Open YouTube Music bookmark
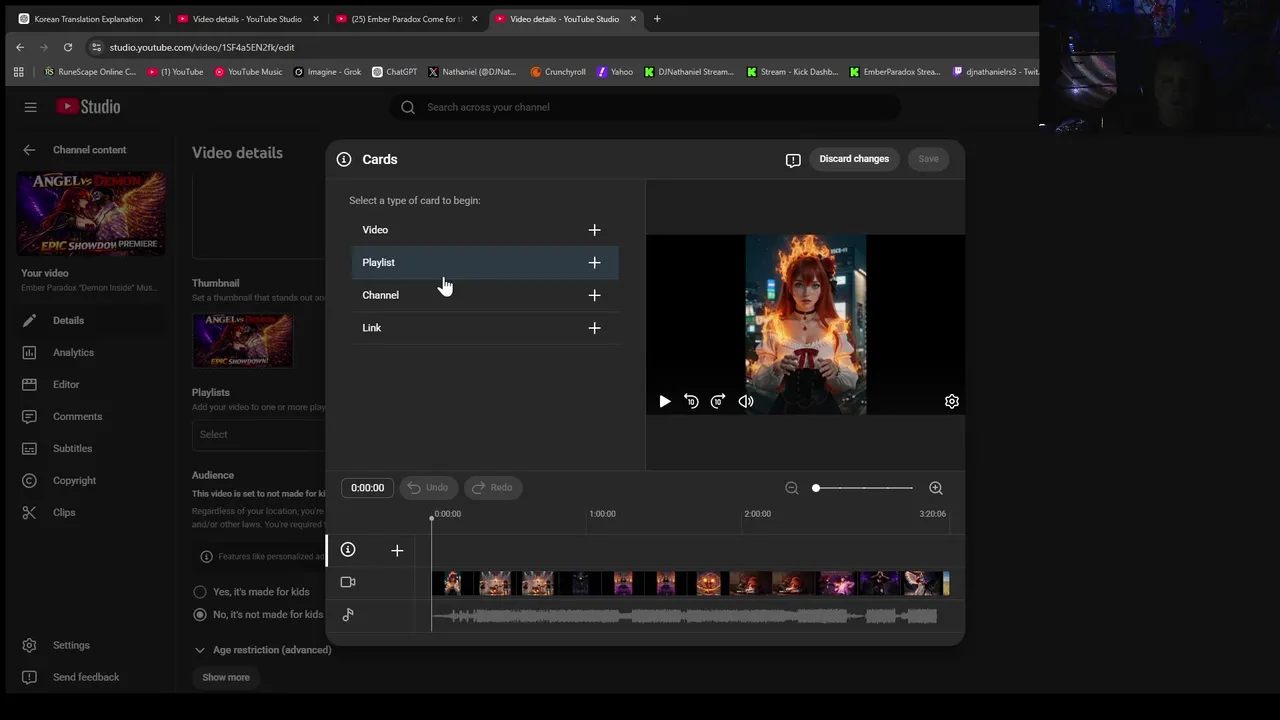 (248, 72)
